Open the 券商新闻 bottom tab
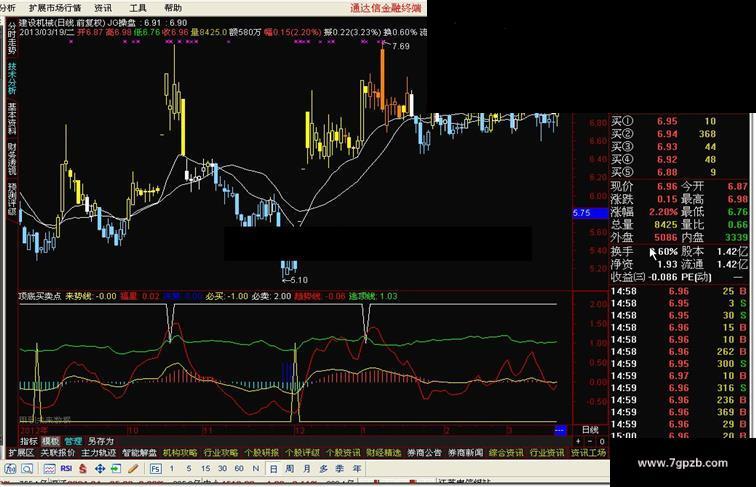The height and width of the screenshot is (487, 756). [465, 453]
